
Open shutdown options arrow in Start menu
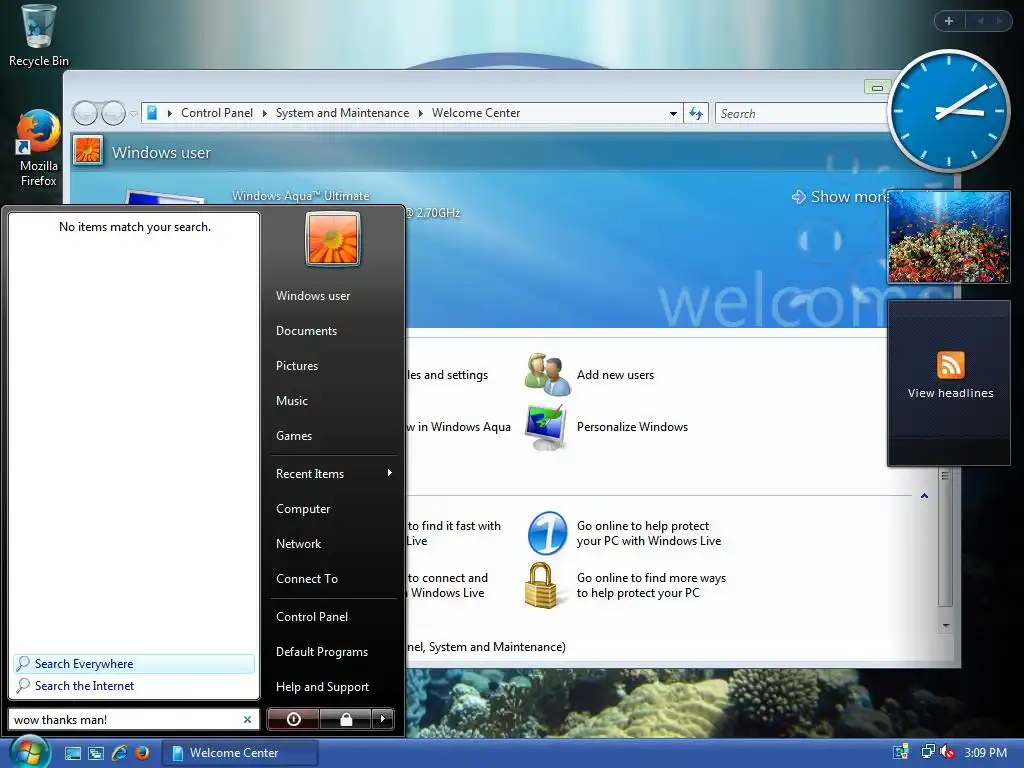tap(383, 719)
